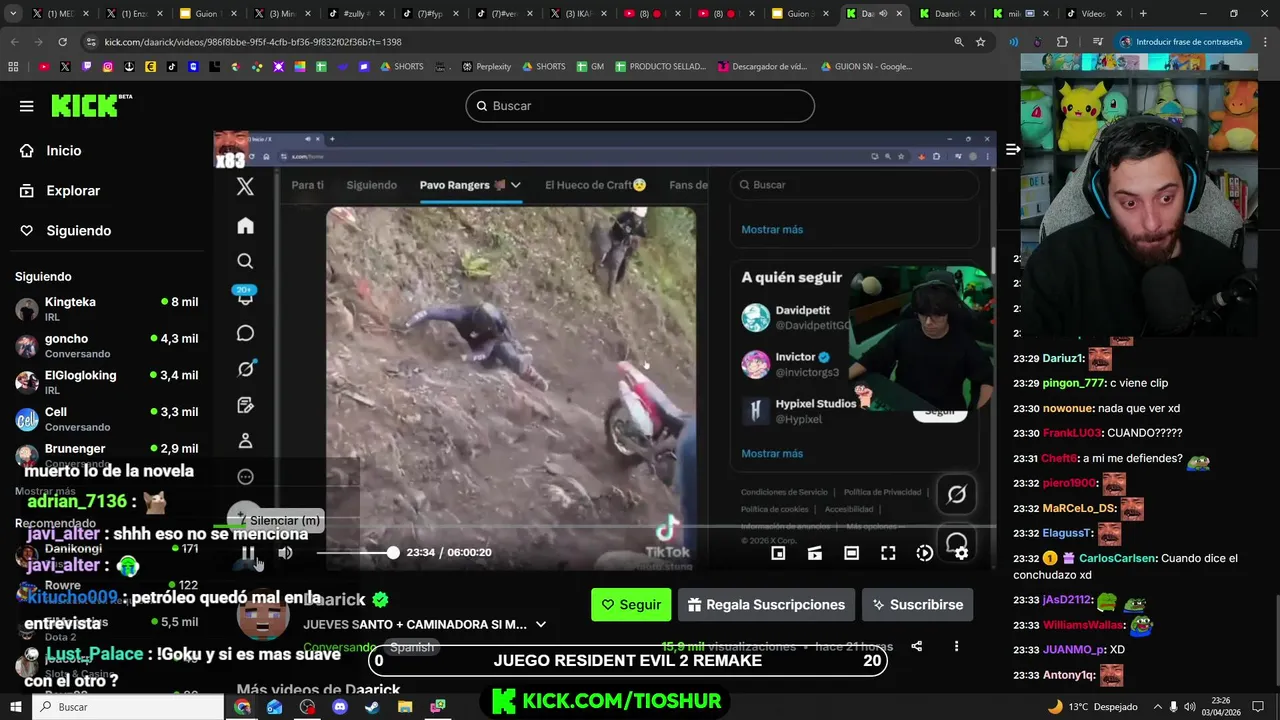Image resolution: width=1280 pixels, height=720 pixels.
Task: Mute the video with speaker icon
Action: pyautogui.click(x=285, y=553)
